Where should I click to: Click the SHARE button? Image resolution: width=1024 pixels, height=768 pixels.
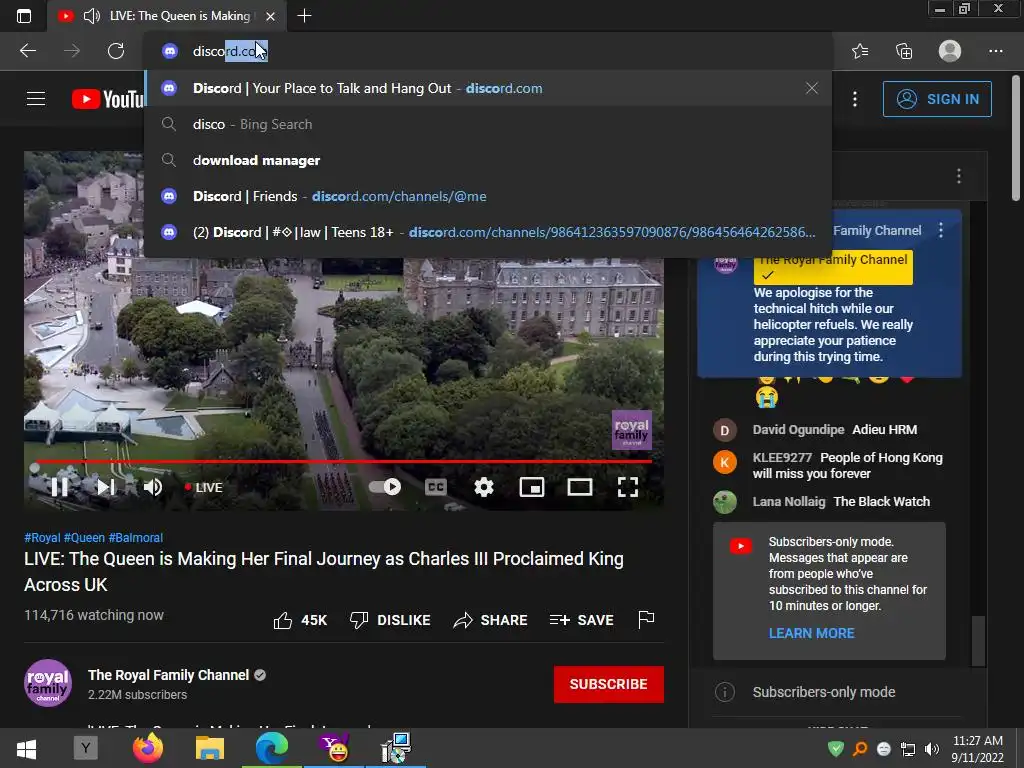tap(490, 620)
